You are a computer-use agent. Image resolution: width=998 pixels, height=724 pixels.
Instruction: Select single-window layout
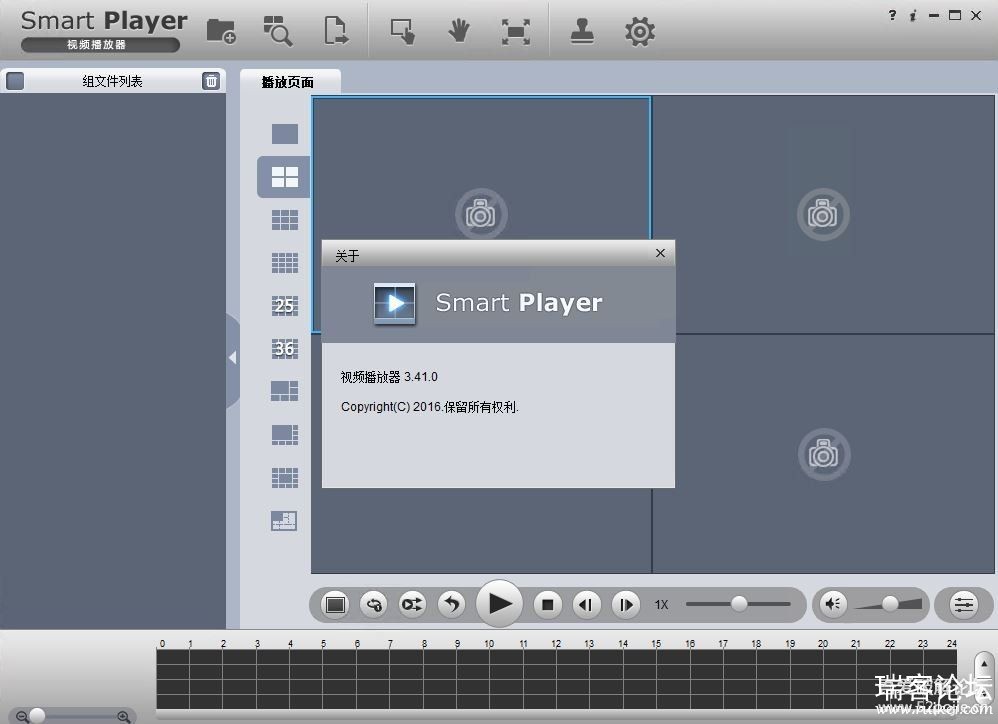click(x=285, y=134)
